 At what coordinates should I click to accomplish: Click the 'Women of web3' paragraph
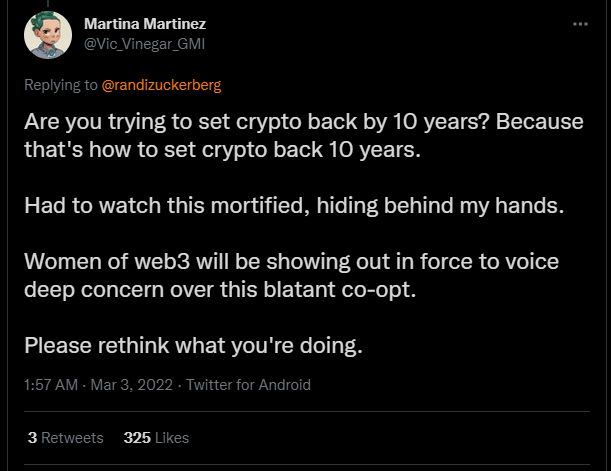coord(291,275)
